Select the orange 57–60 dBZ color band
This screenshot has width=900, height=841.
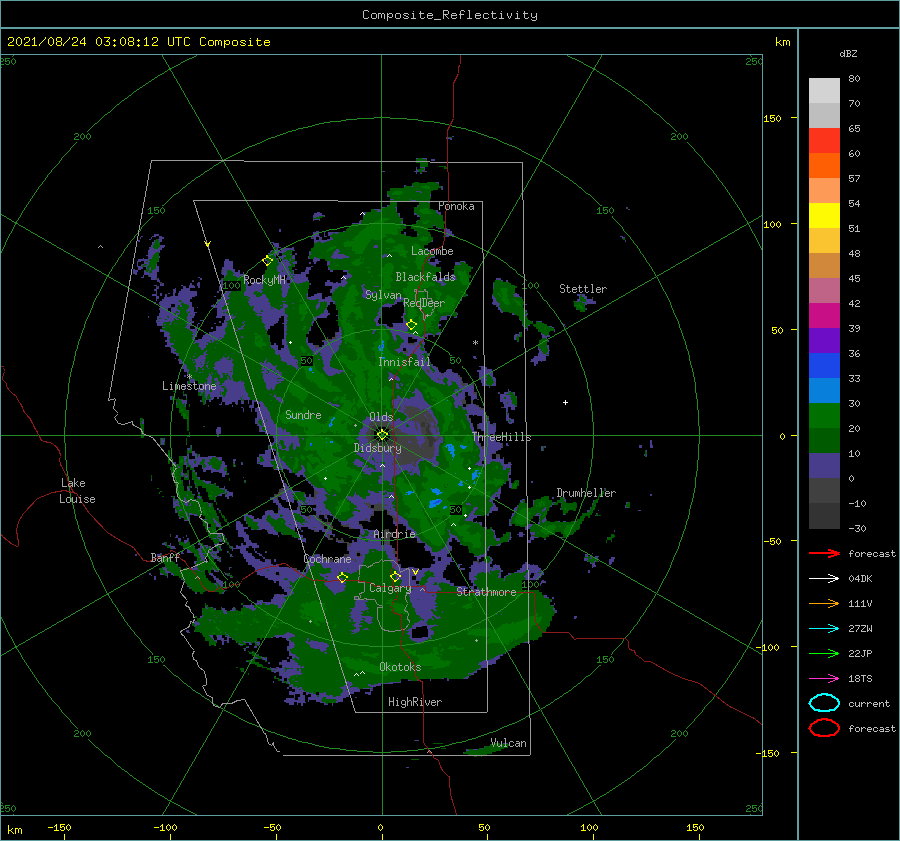[x=824, y=166]
